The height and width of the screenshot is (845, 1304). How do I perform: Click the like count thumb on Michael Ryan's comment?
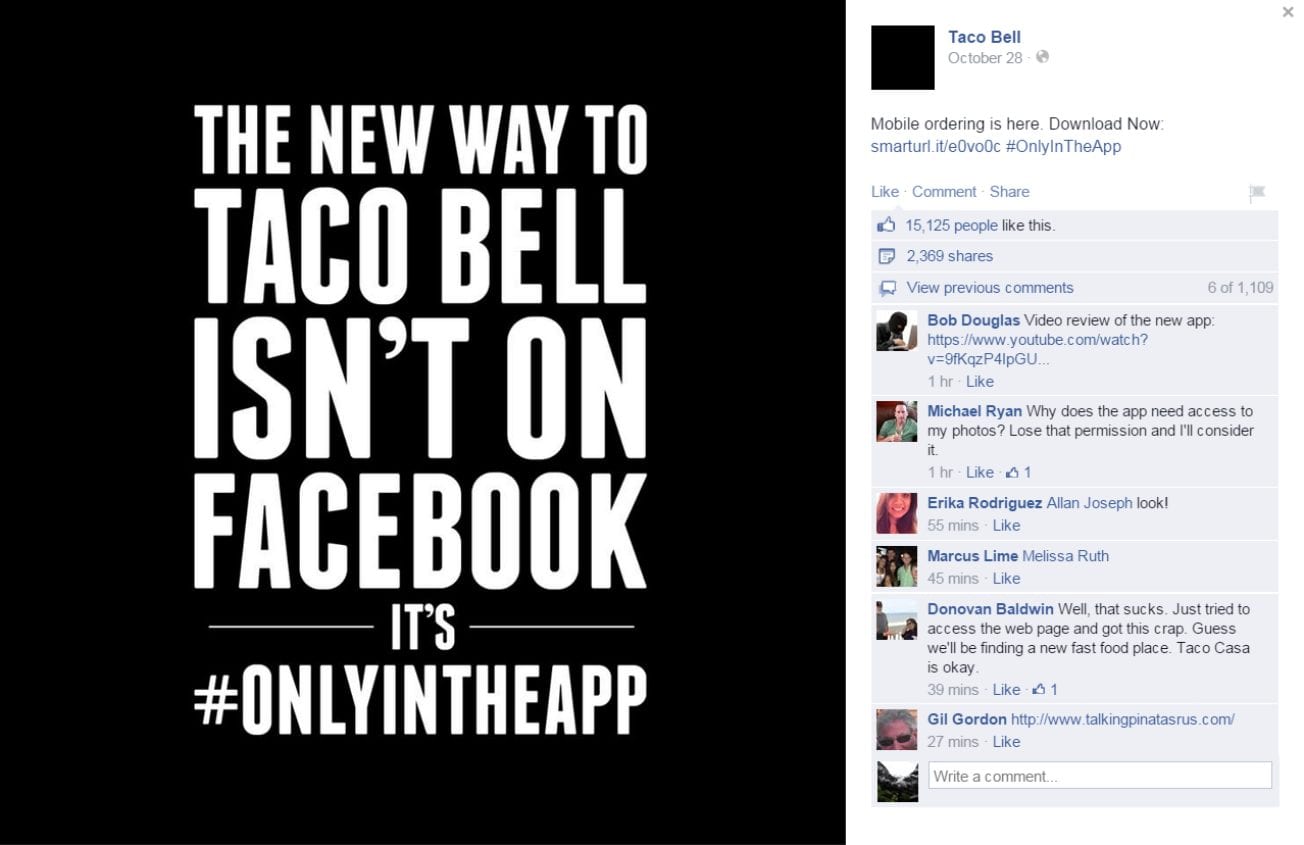[x=1012, y=472]
